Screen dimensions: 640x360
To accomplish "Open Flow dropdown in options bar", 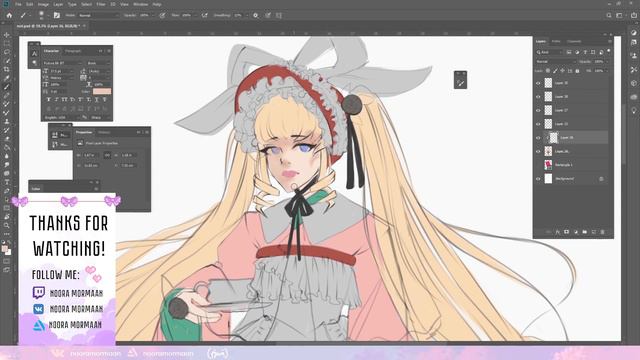I will point(196,15).
